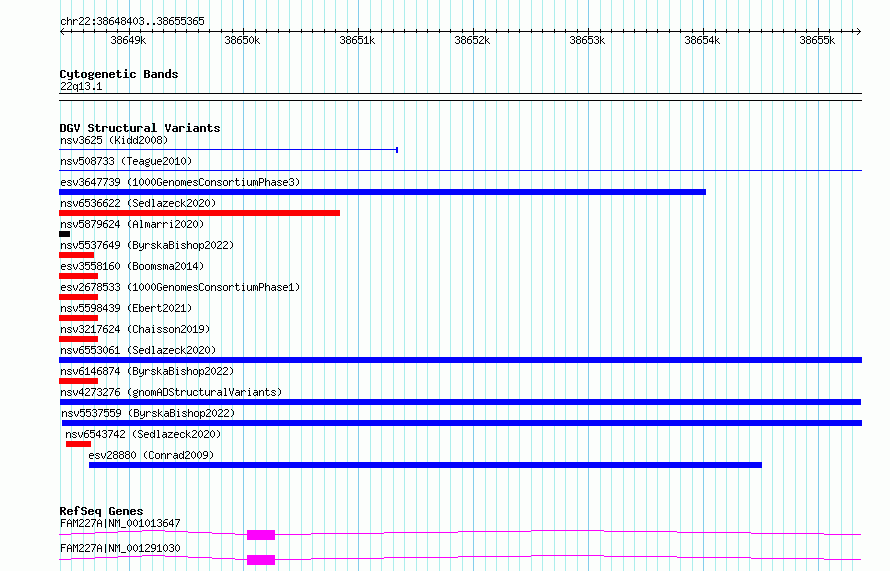Click nsv6536622 (Sedlazeck2020) label
Viewport: 890px width, 571px height.
[x=138, y=203]
